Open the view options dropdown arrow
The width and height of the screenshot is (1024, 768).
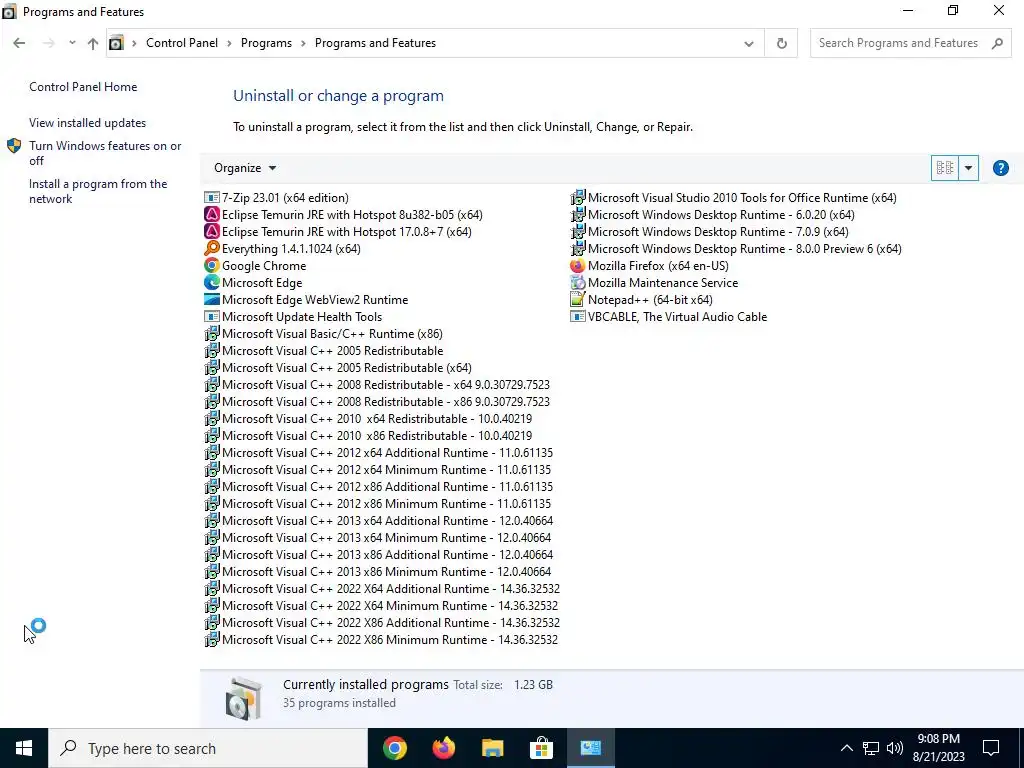click(x=968, y=168)
